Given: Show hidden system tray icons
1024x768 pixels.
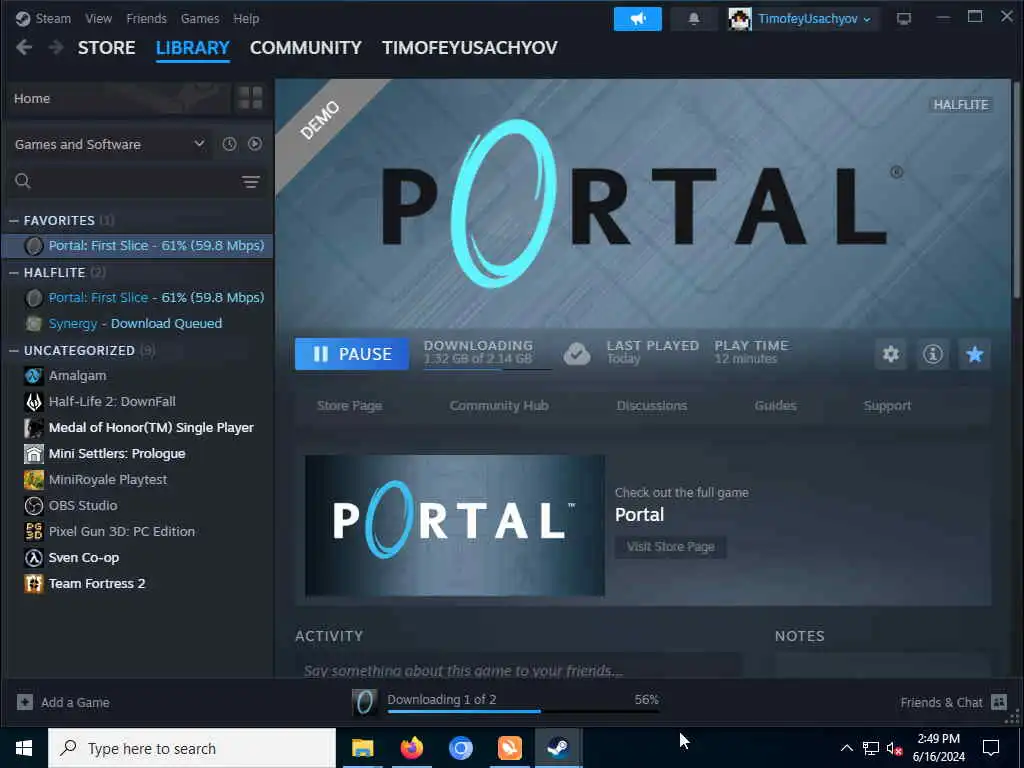Looking at the screenshot, I should point(846,748).
